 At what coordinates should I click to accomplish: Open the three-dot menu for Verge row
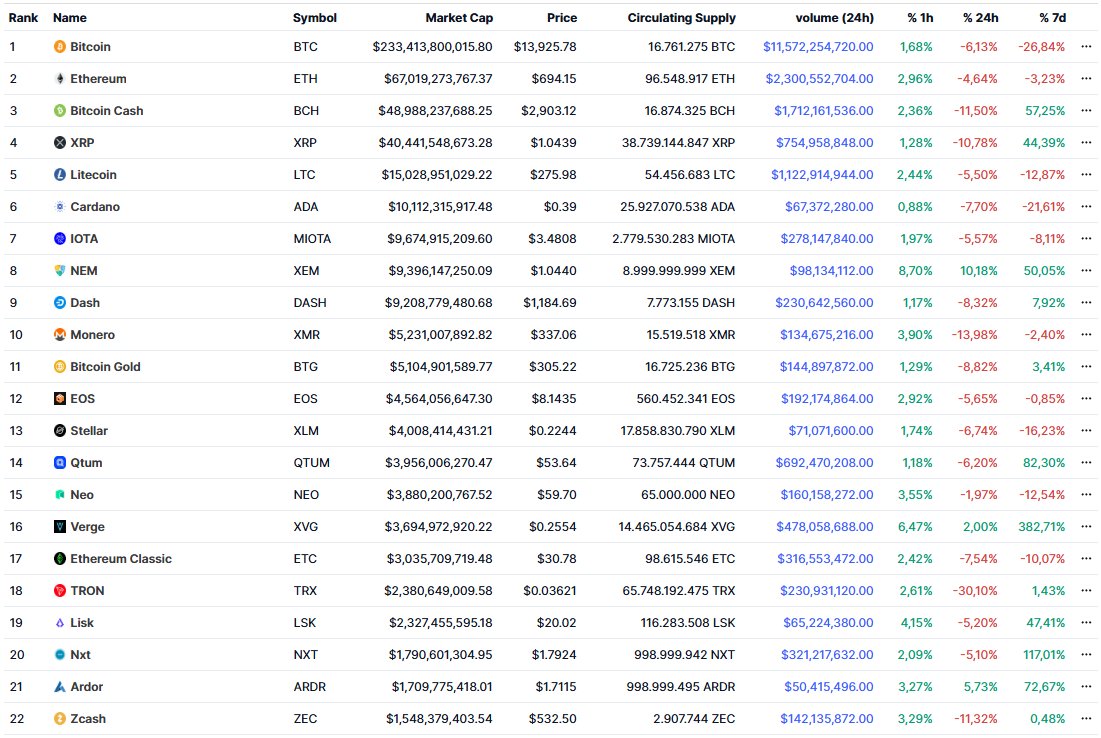tap(1086, 527)
